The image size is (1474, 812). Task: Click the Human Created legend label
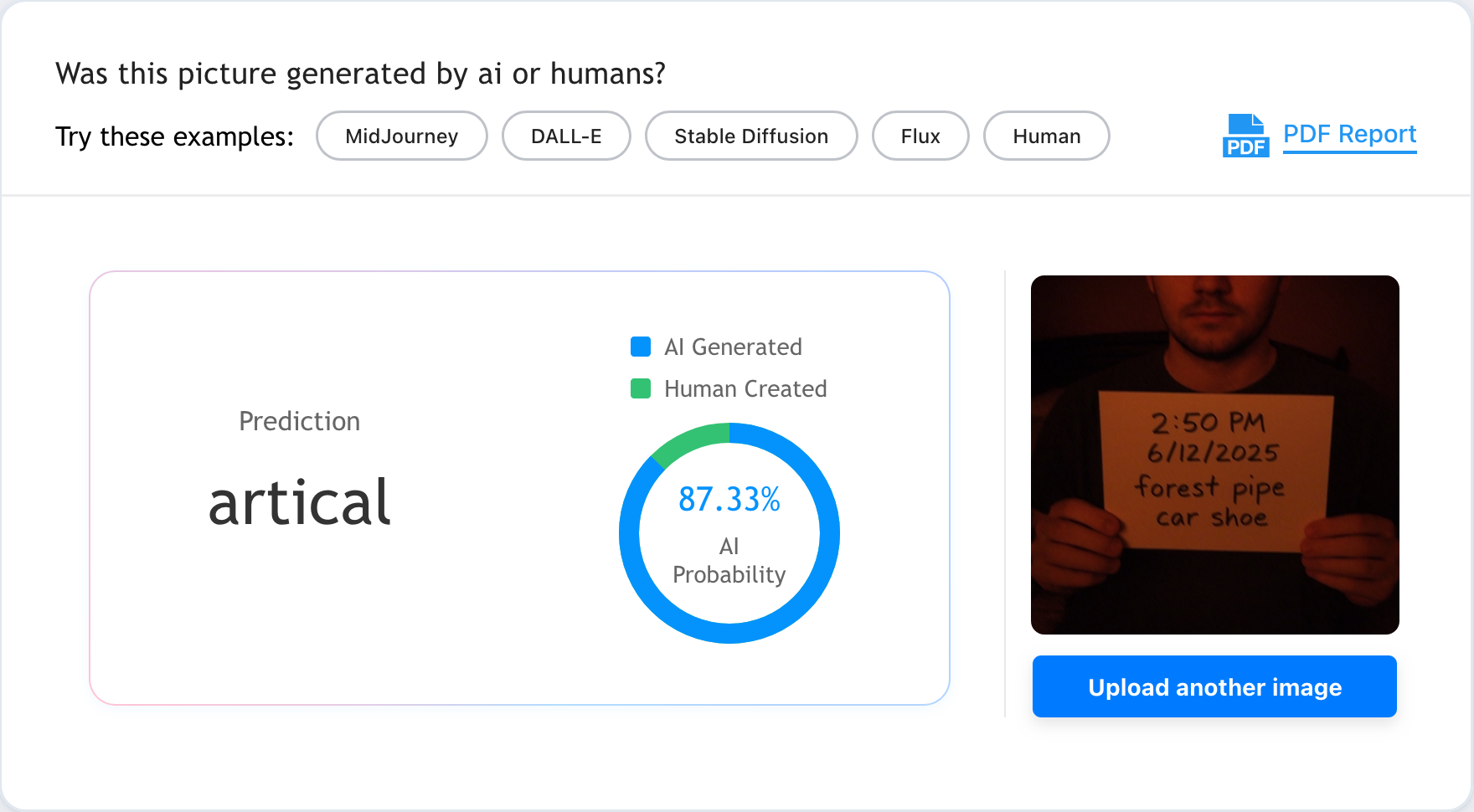pyautogui.click(x=745, y=388)
